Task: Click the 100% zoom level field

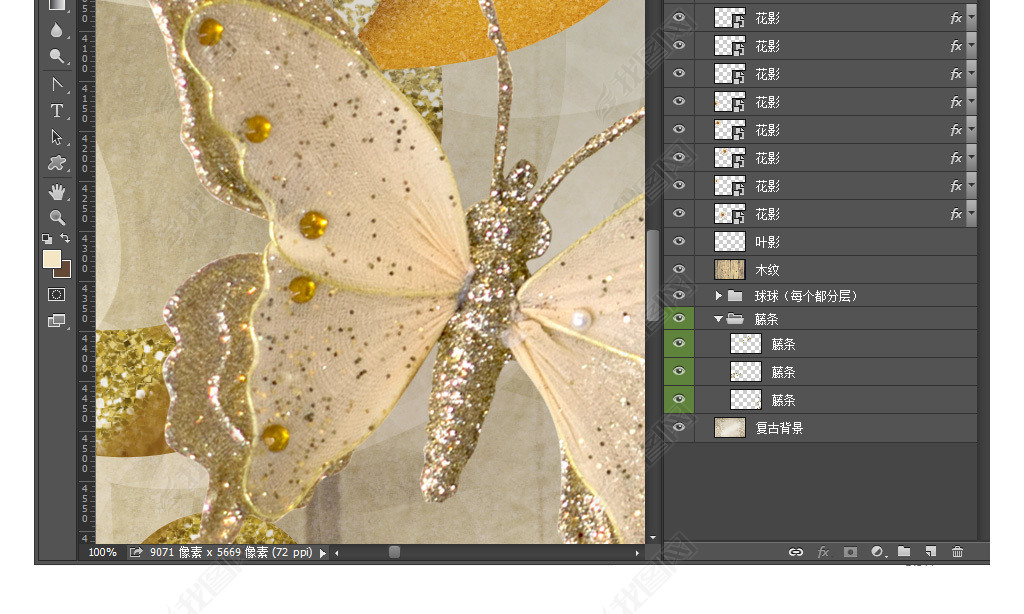Action: click(x=102, y=553)
